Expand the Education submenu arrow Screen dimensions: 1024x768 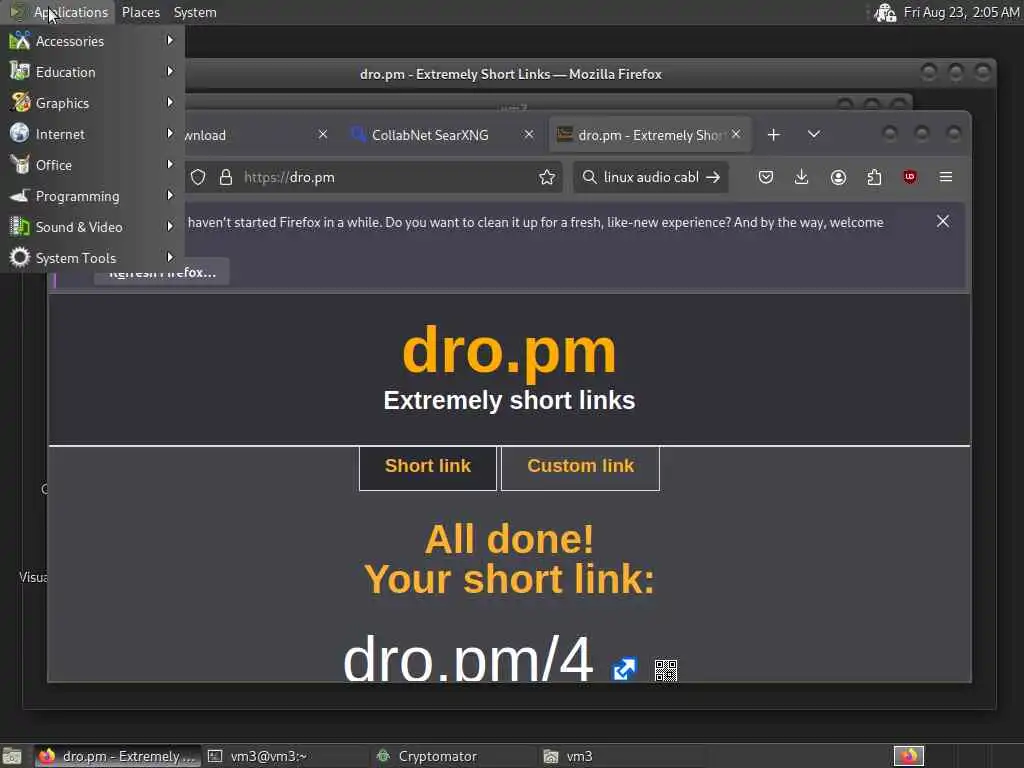(x=170, y=71)
